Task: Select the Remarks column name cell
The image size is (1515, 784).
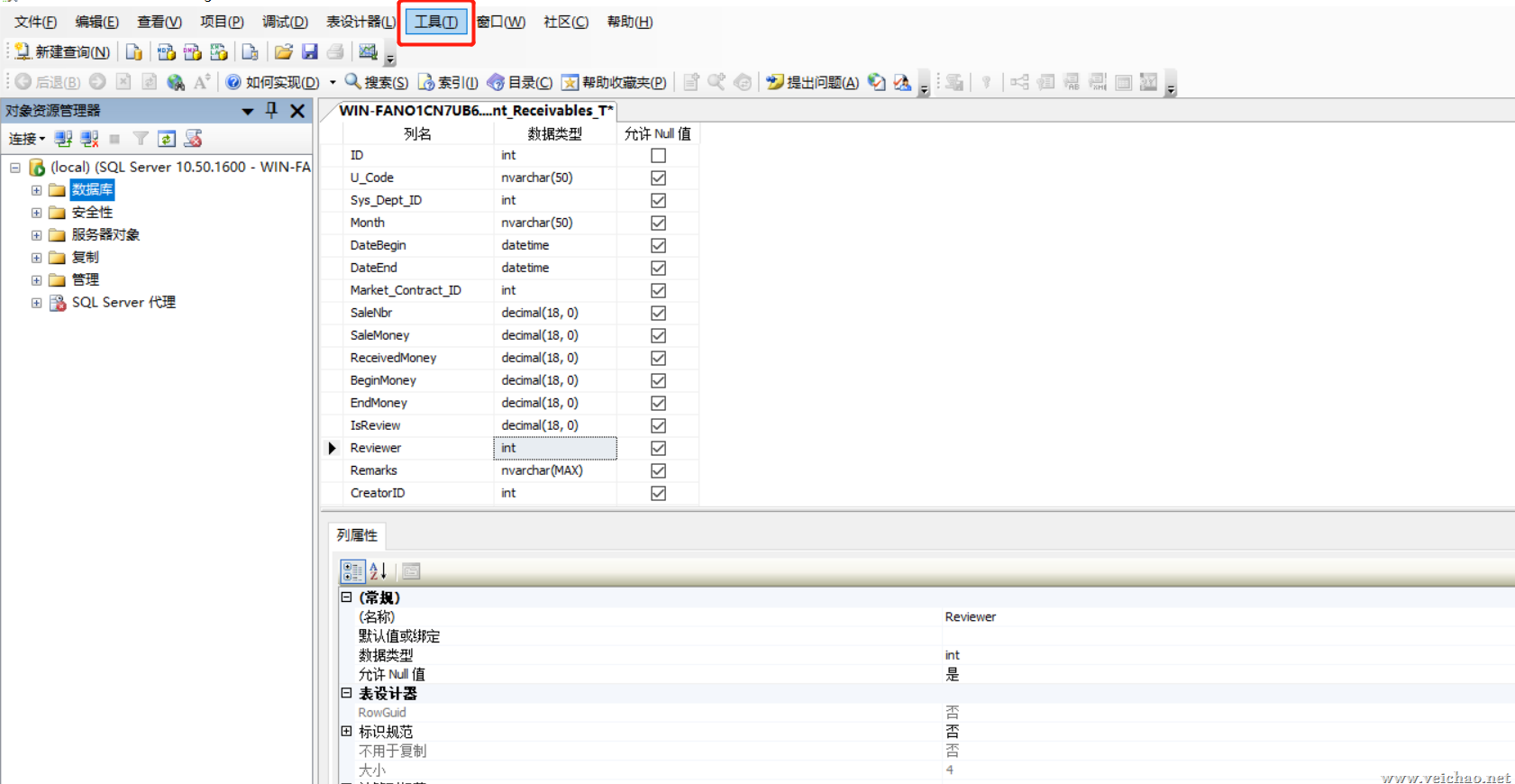Action: [418, 470]
